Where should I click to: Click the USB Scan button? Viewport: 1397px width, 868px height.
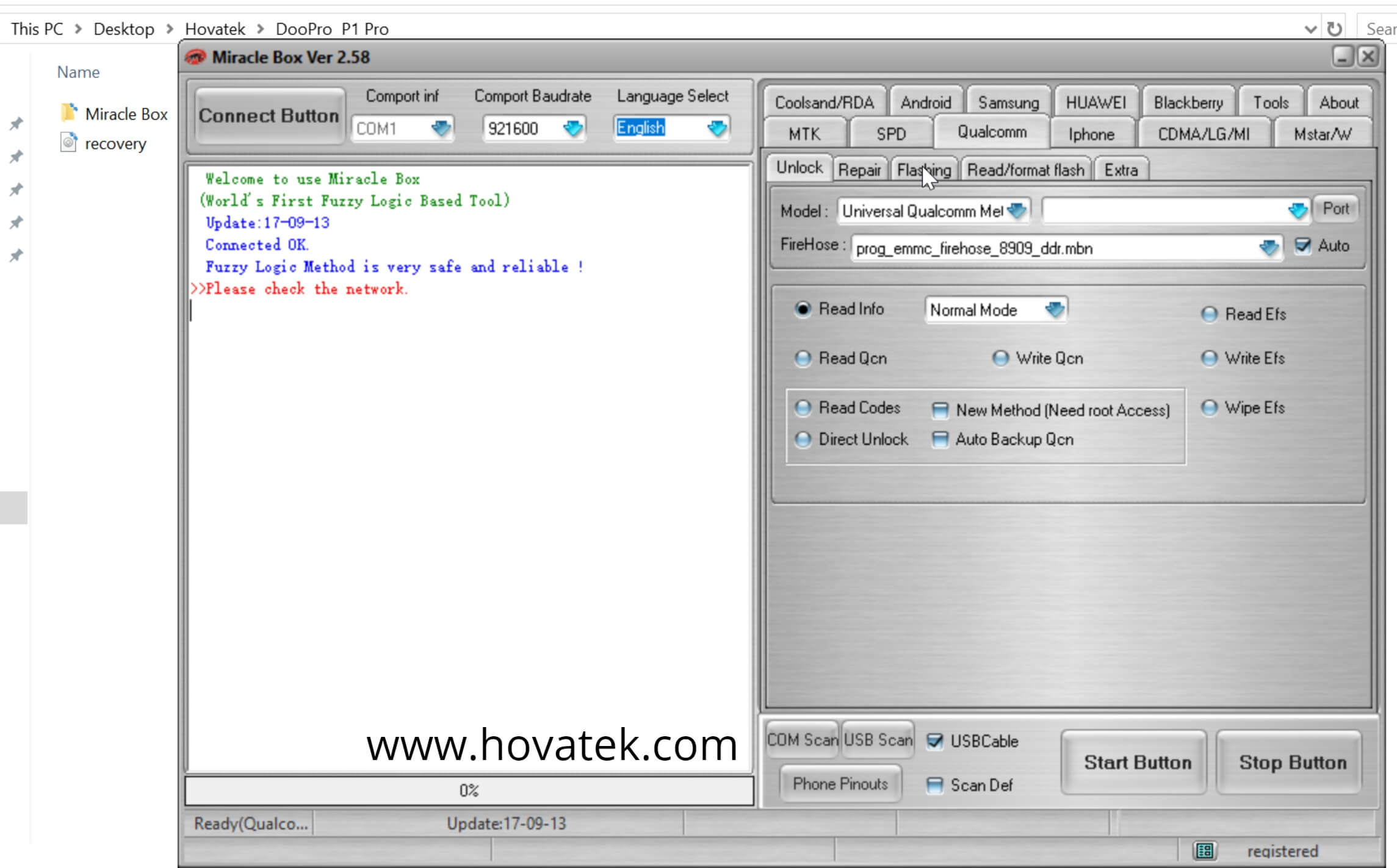878,740
